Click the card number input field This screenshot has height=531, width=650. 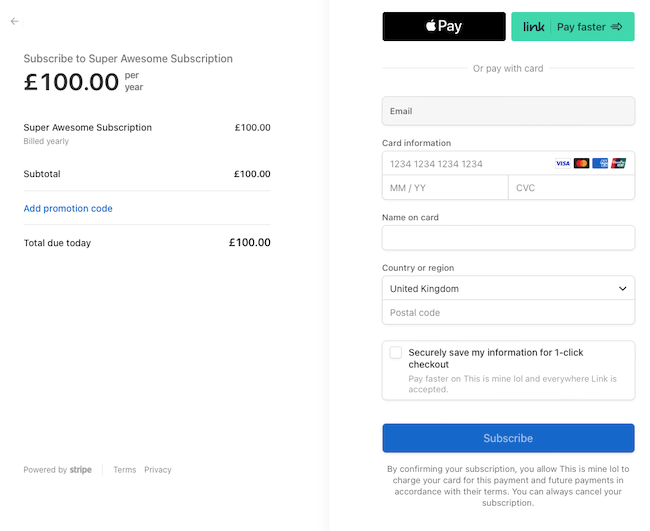pyautogui.click(x=465, y=163)
